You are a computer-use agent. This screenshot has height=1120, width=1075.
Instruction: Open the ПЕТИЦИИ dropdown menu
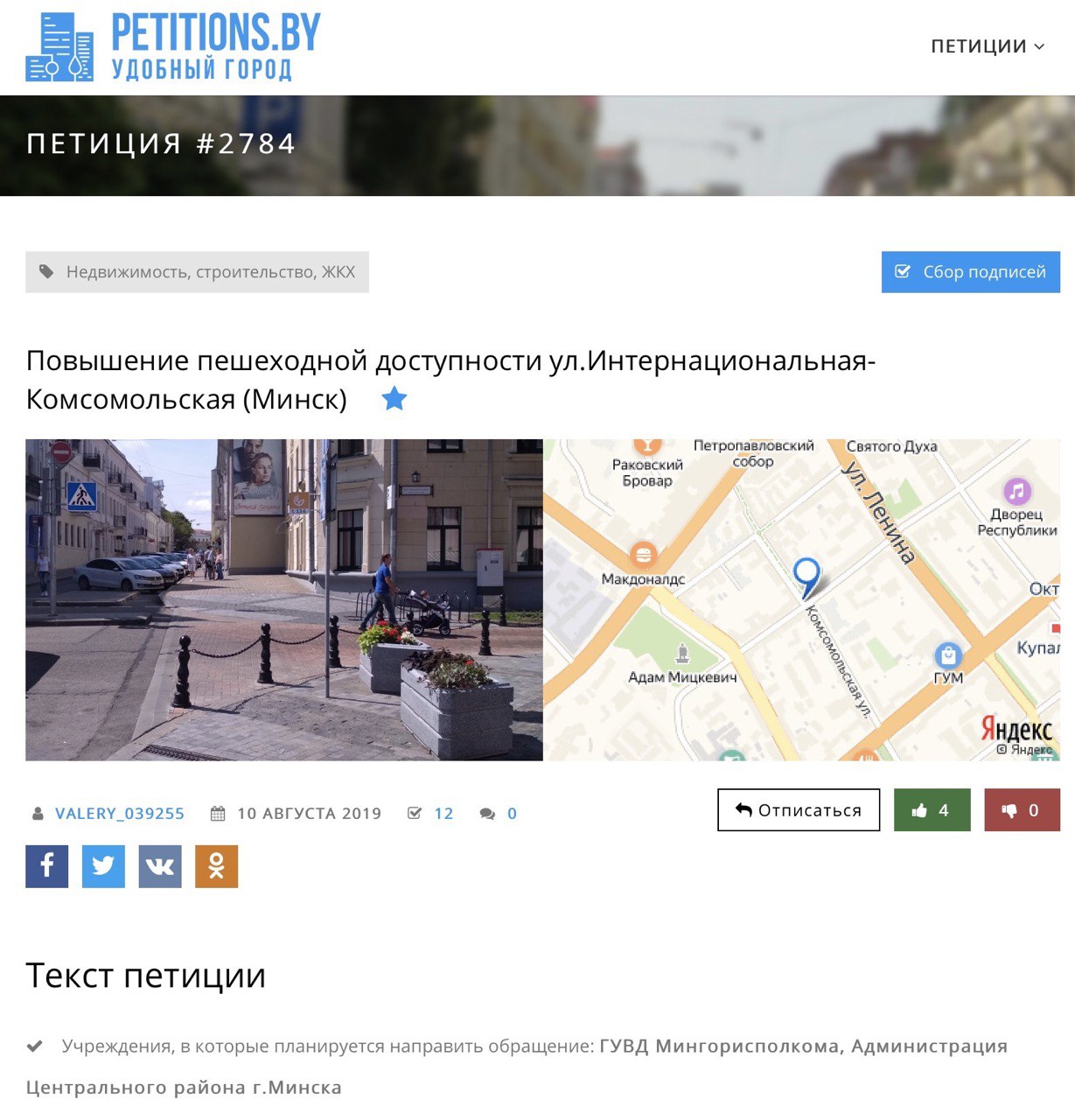[988, 46]
